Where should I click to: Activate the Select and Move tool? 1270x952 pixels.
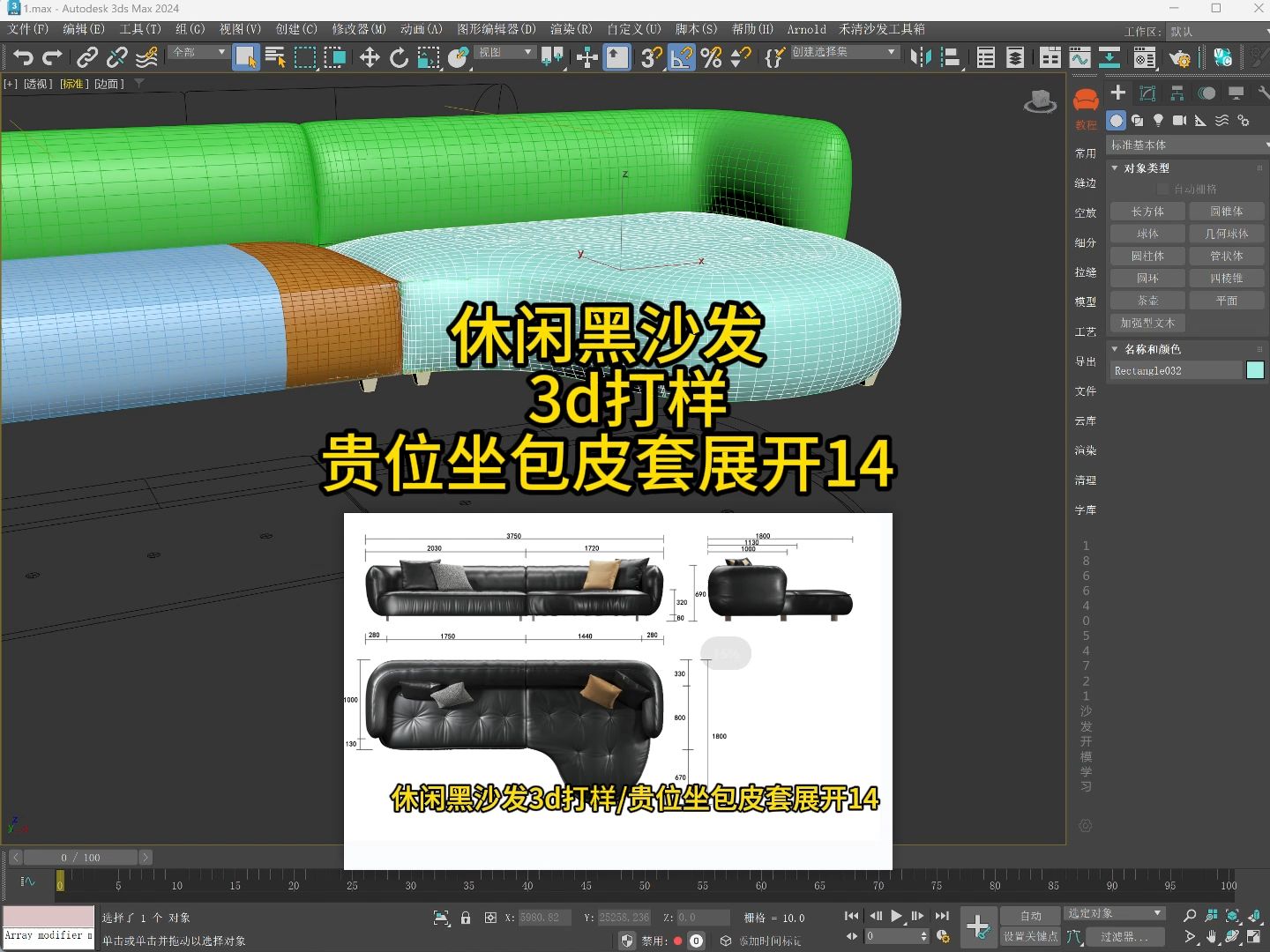click(x=370, y=58)
